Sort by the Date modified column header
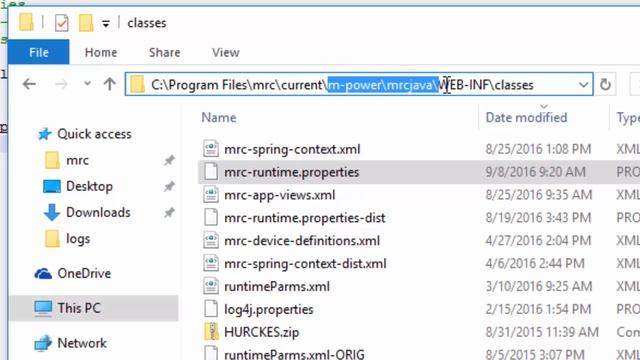 526,118
